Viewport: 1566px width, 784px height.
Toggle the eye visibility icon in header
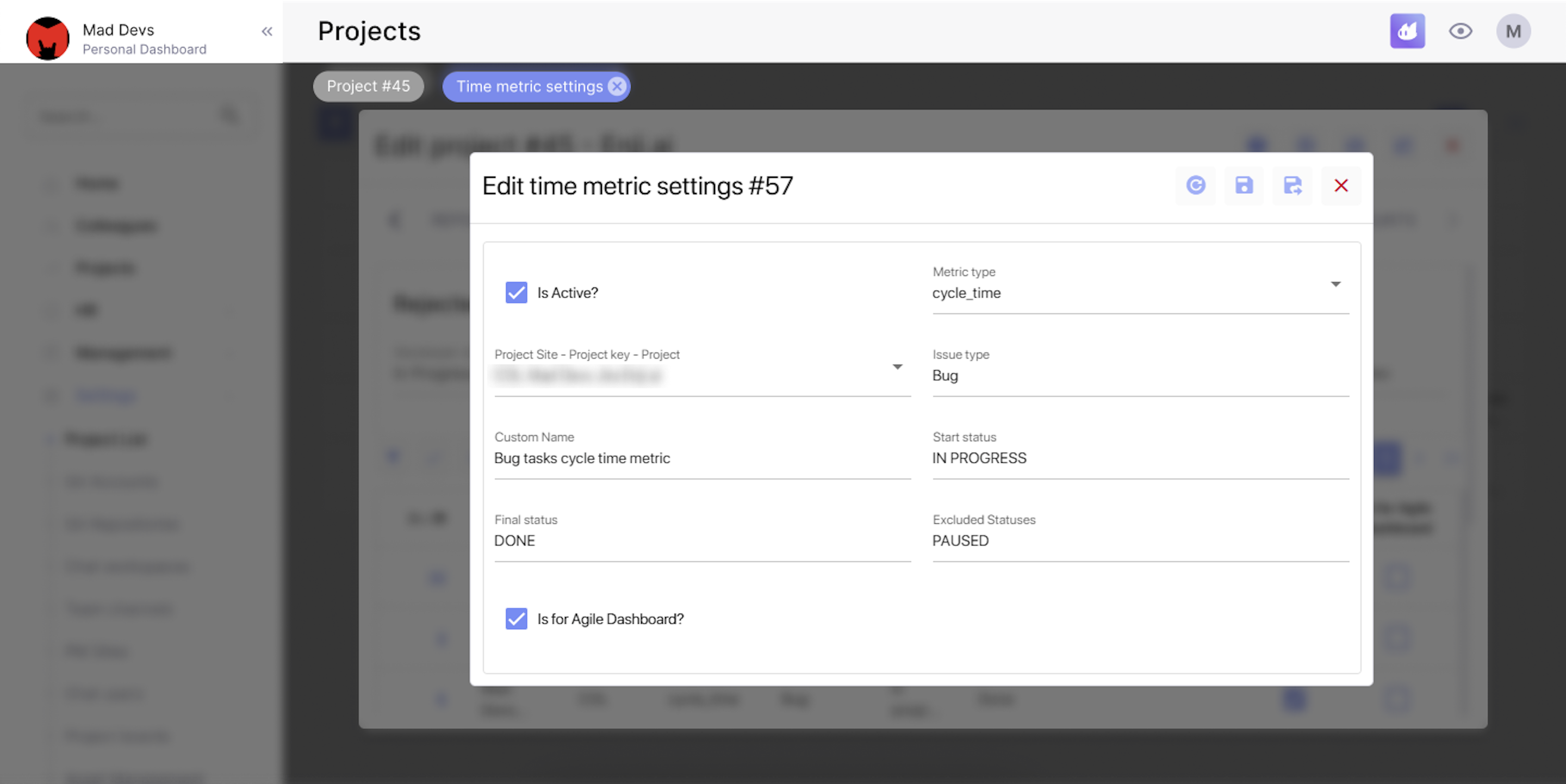click(x=1459, y=31)
